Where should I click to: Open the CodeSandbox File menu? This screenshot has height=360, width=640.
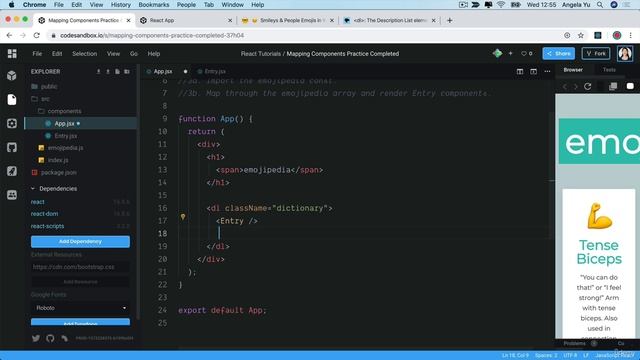tap(37, 53)
